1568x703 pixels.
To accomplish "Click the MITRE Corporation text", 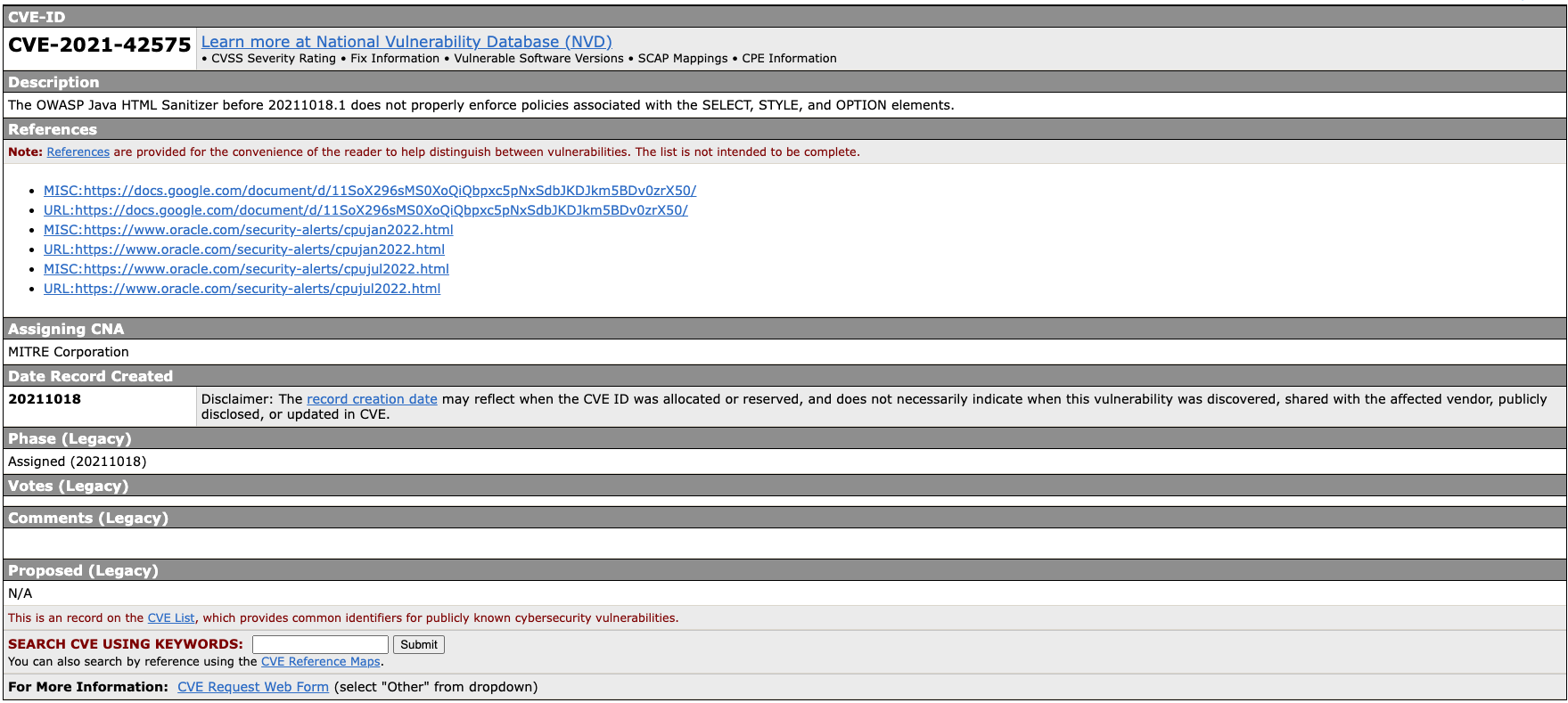I will click(x=69, y=352).
